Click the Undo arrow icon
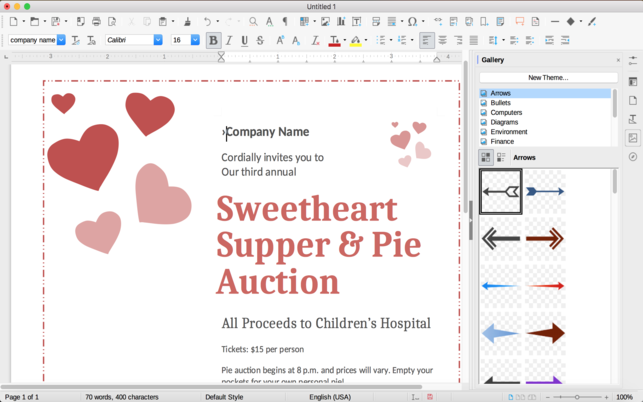Image resolution: width=643 pixels, height=402 pixels. click(207, 21)
